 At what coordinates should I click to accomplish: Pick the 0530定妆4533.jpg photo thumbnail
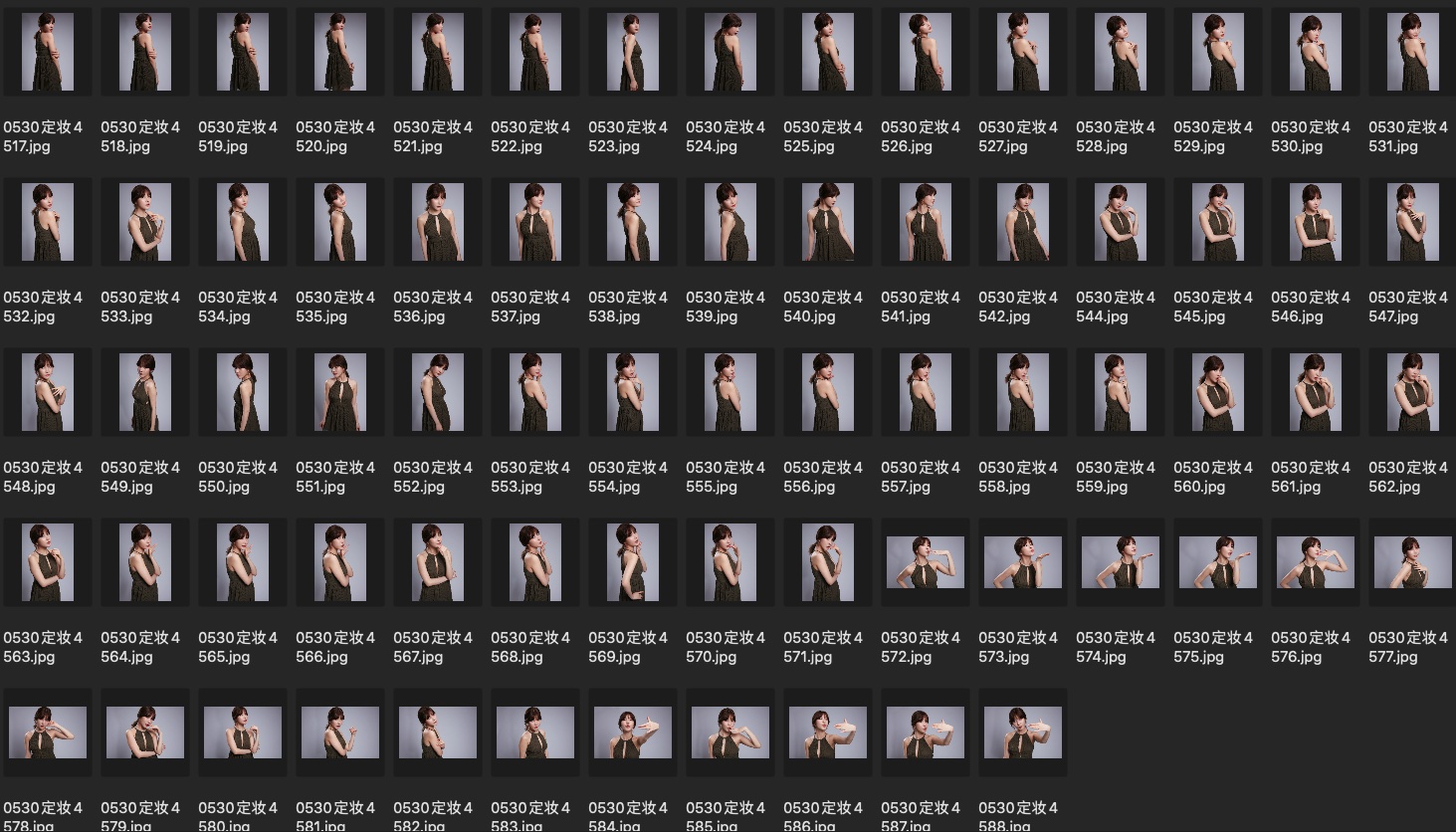click(x=145, y=223)
